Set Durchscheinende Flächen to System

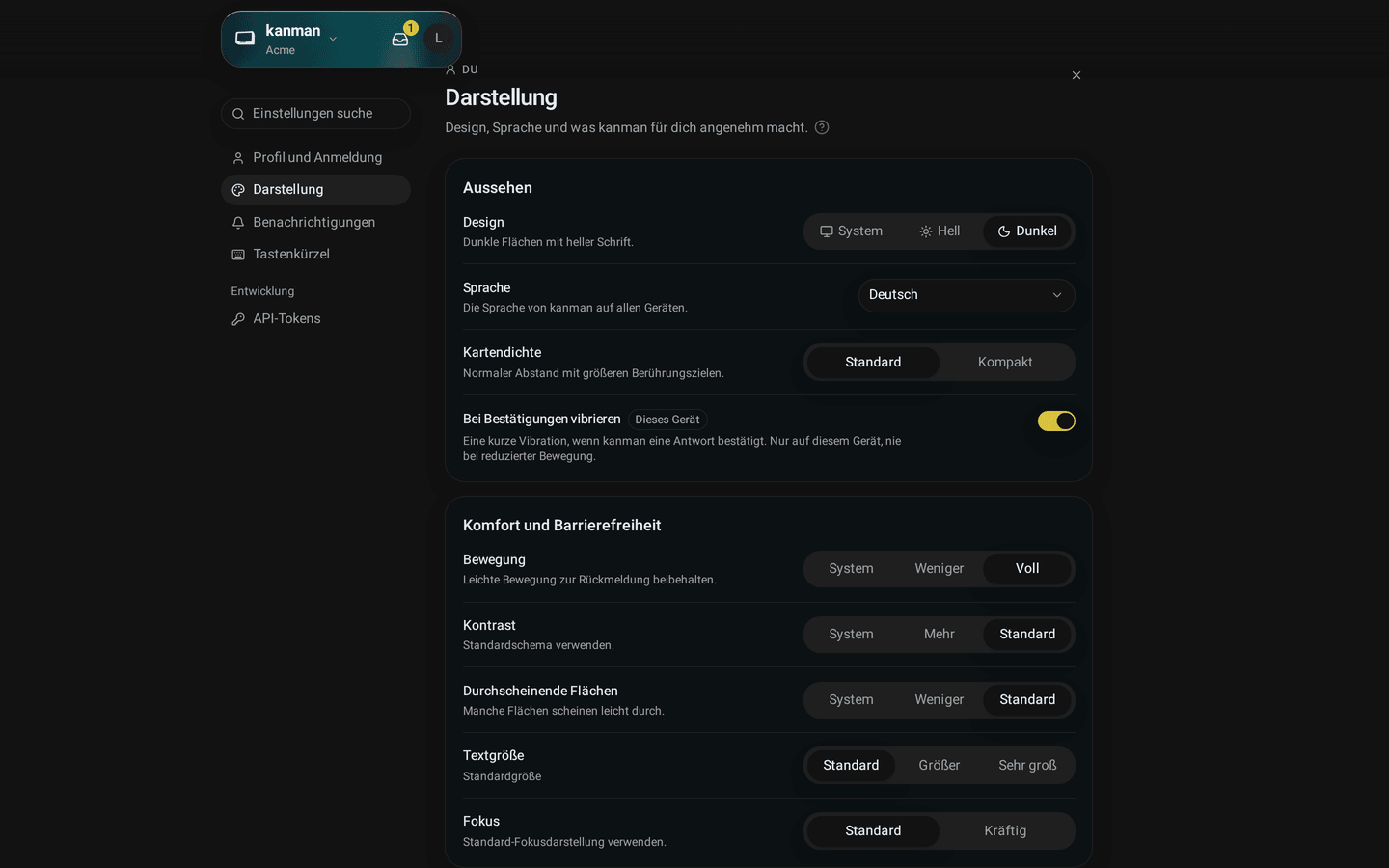(x=851, y=700)
